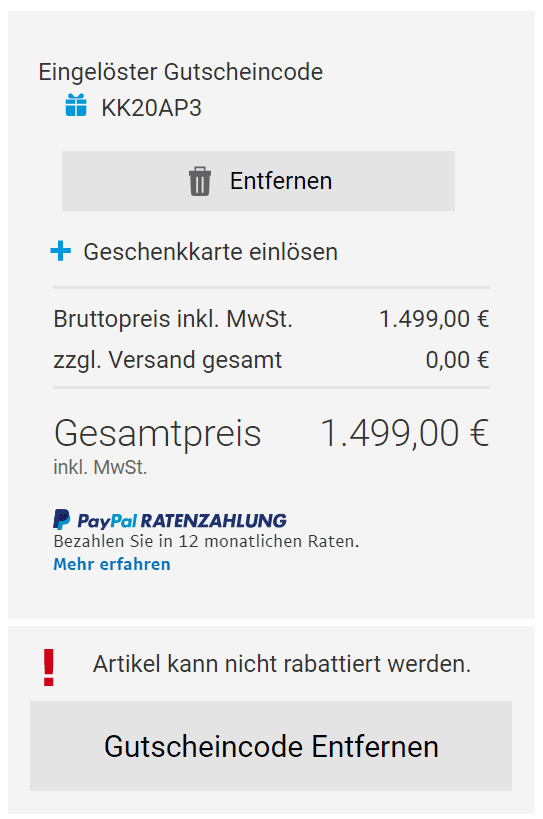543x819 pixels.
Task: Click the red exclamation mark warning icon
Action: pos(49,667)
